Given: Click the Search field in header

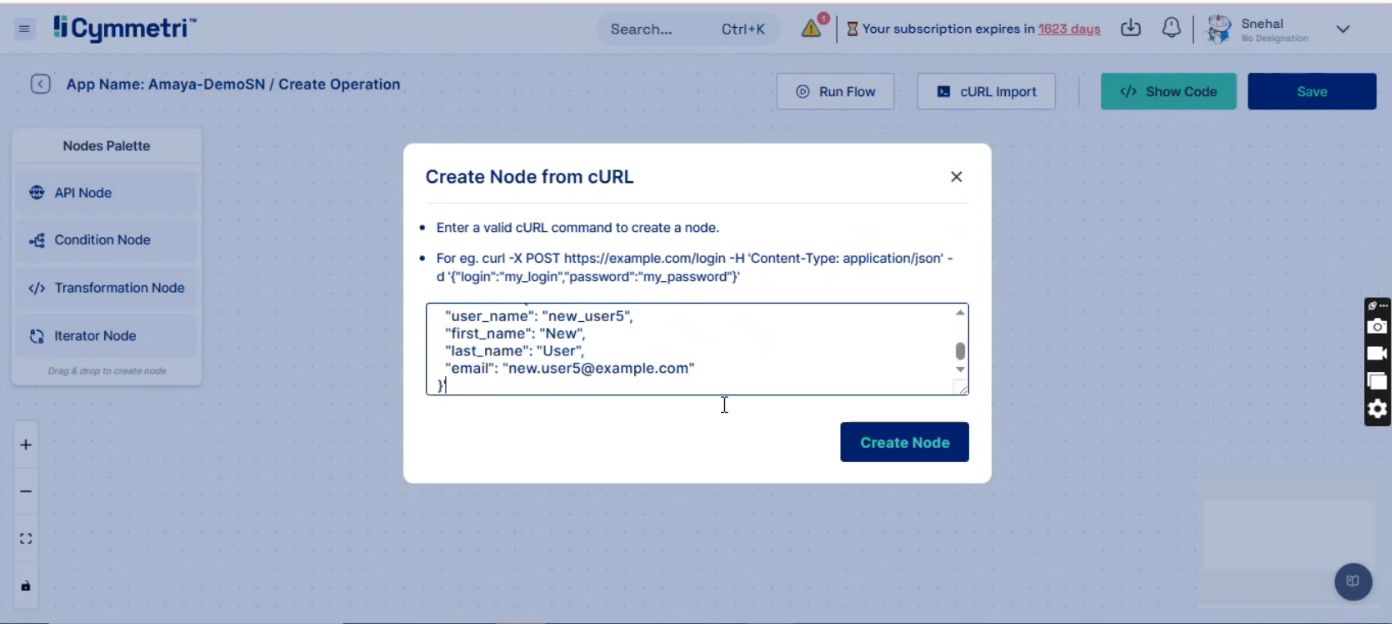Looking at the screenshot, I should pyautogui.click(x=660, y=29).
